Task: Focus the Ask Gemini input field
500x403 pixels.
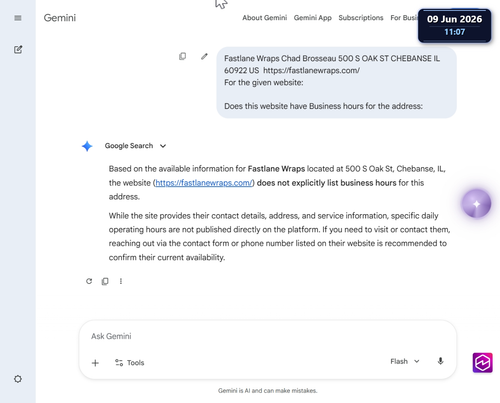Action: [x=268, y=336]
